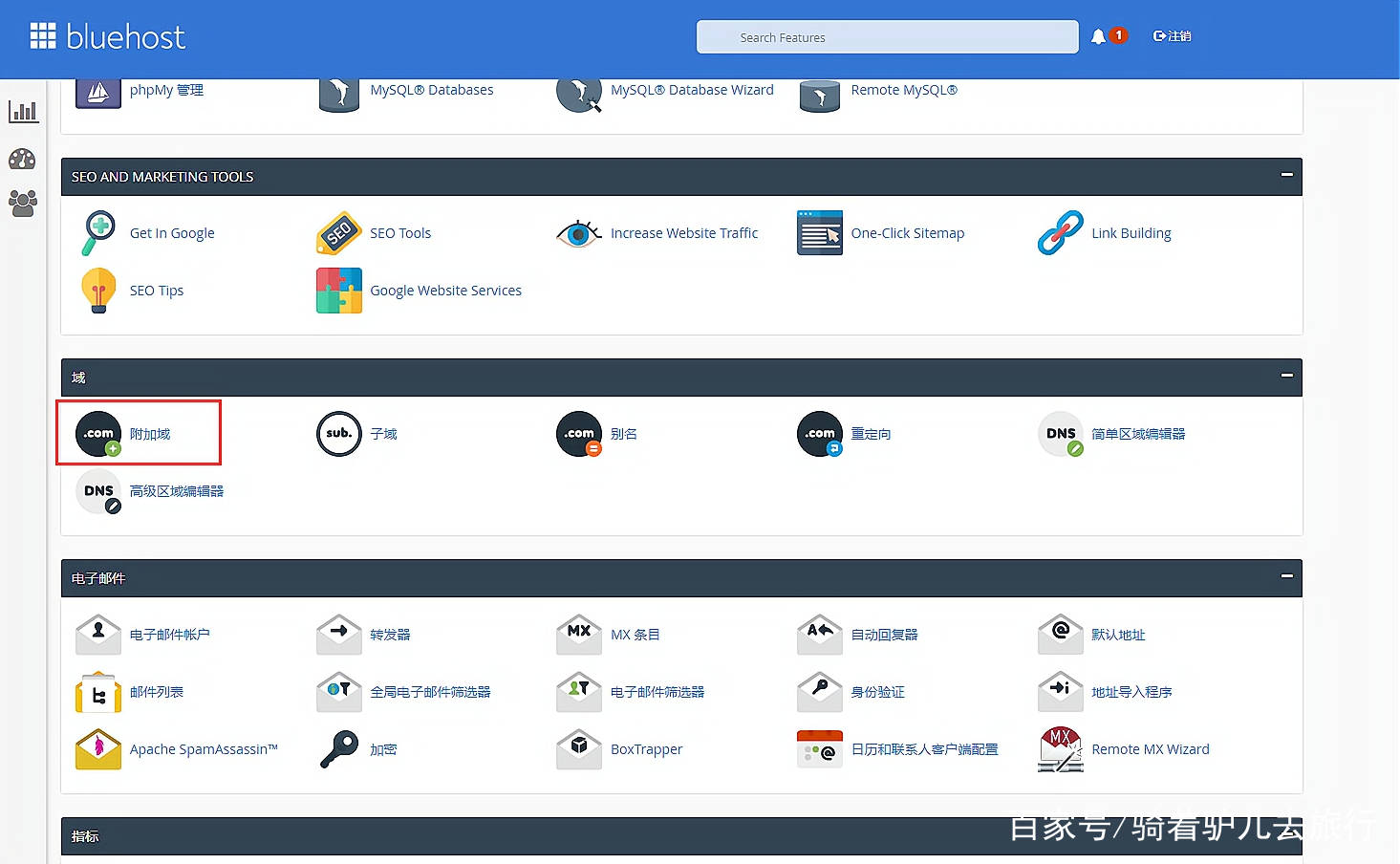Click the Remote MX Wizard icon
The image size is (1400, 864).
1061,749
